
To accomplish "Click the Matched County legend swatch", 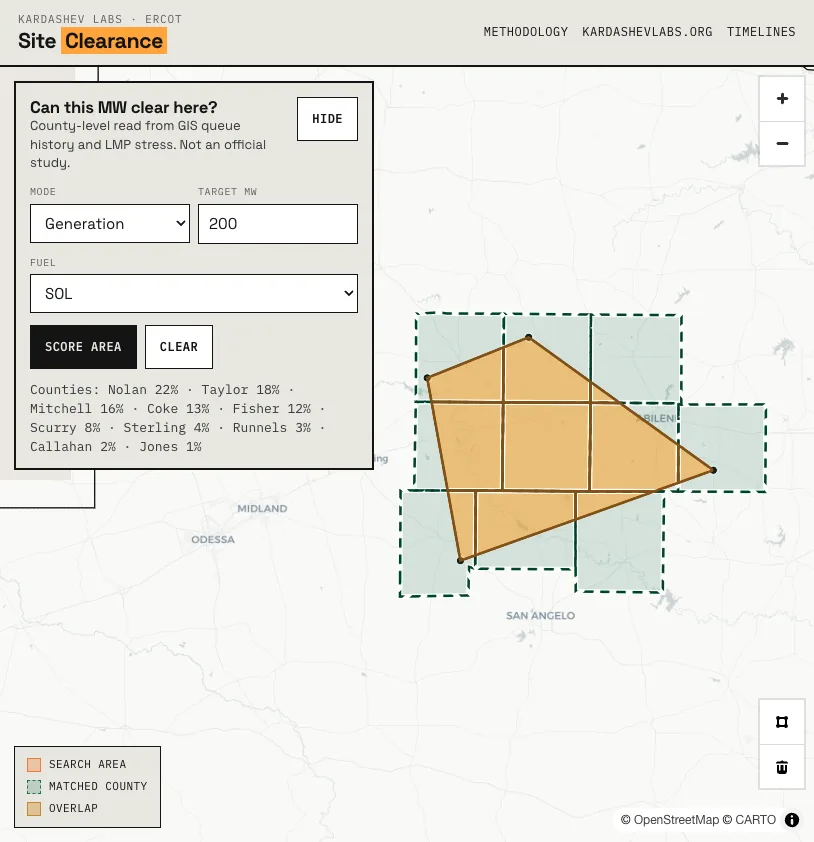I will click(34, 787).
